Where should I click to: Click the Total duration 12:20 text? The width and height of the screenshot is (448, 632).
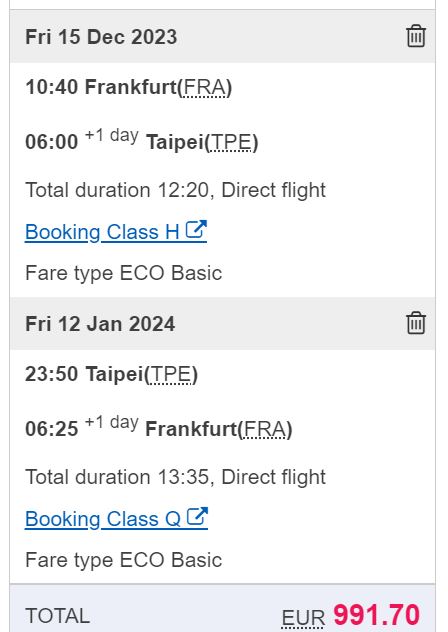click(x=119, y=190)
